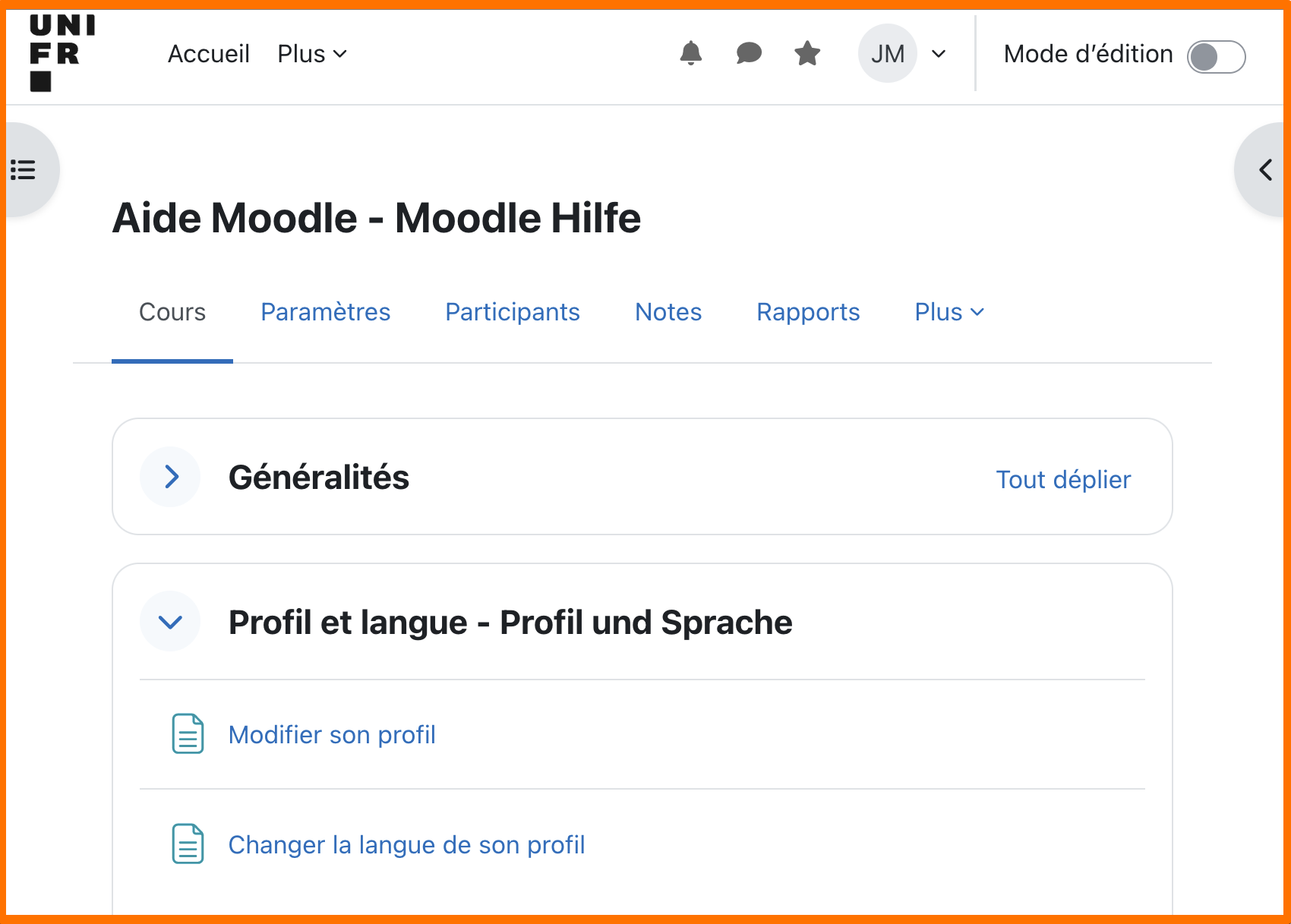Switch to the Paramètres tab
This screenshot has height=924, width=1291.
coord(325,311)
